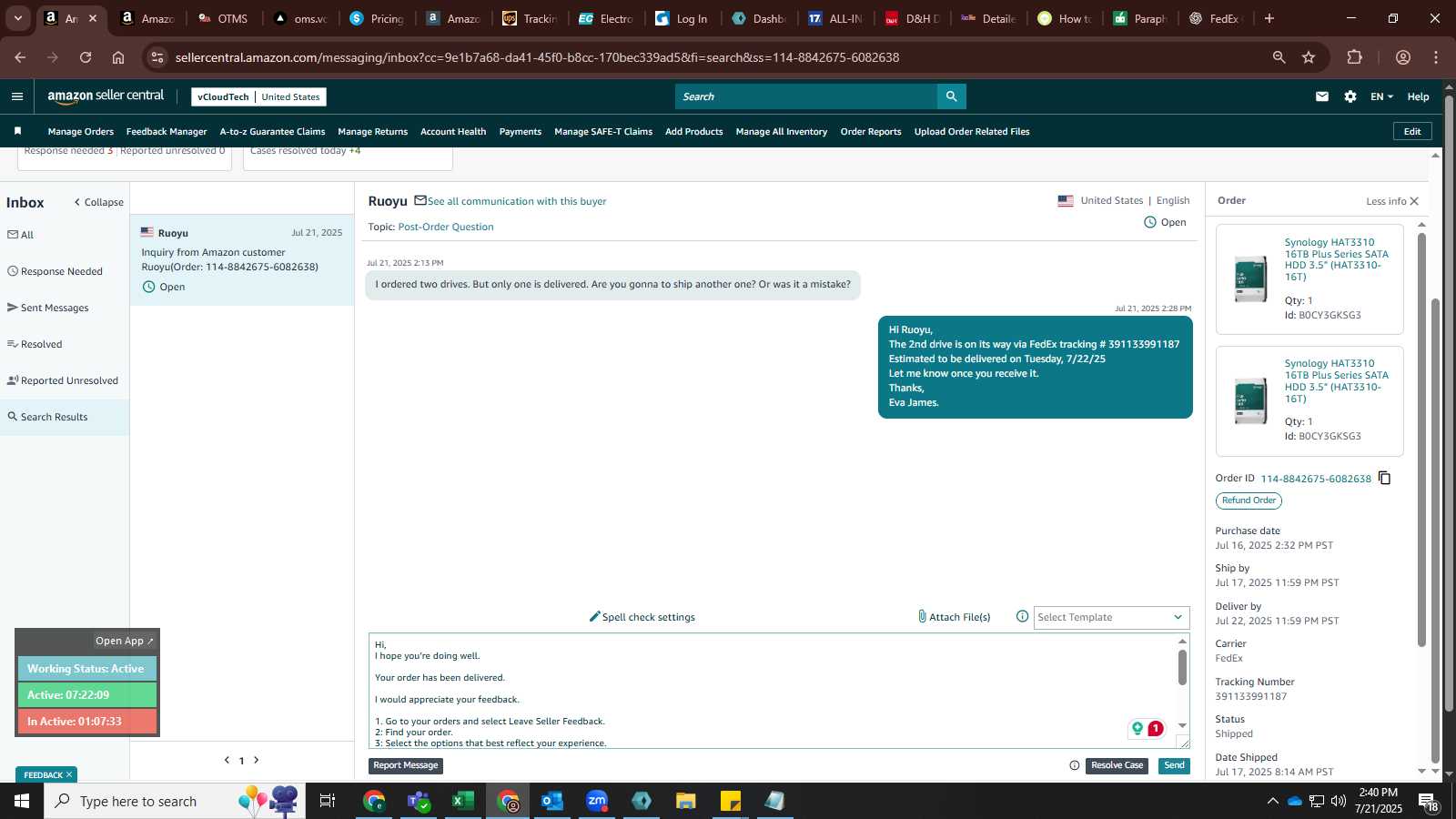Reload the browser page
The image size is (1456, 819).
pos(86,57)
